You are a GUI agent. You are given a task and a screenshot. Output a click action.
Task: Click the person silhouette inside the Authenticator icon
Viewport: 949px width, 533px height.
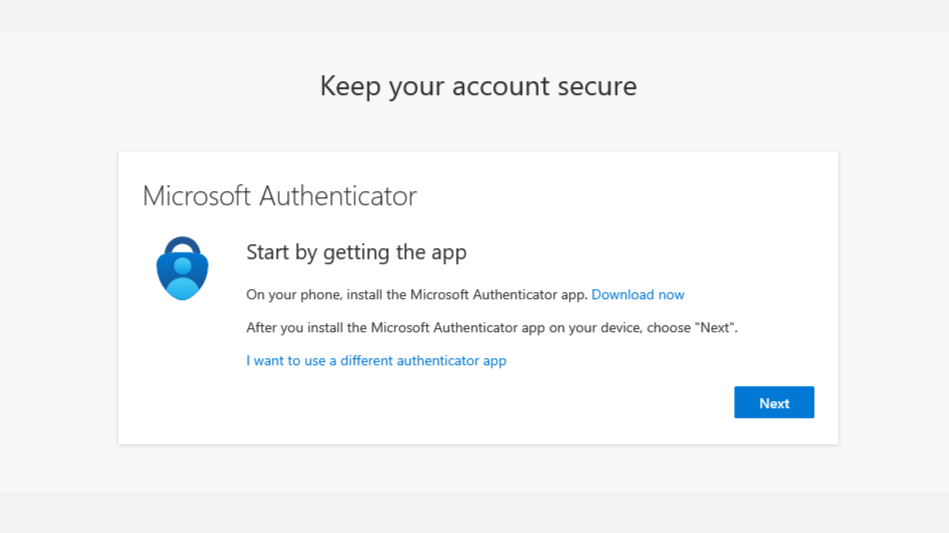182,280
